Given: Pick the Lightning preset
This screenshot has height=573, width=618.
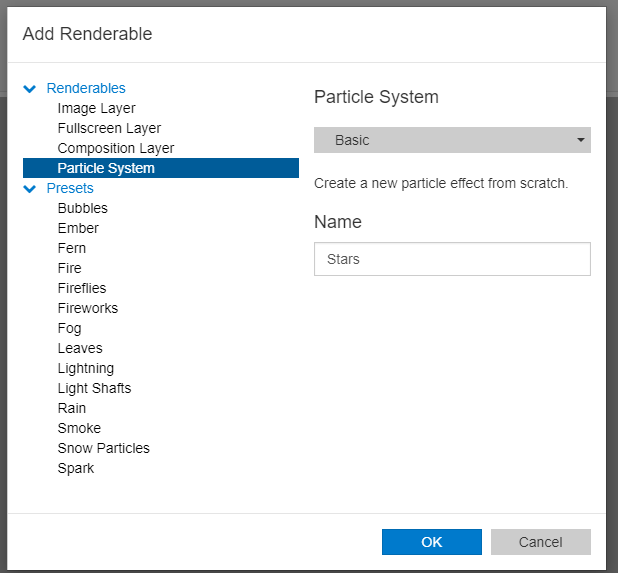Looking at the screenshot, I should (86, 368).
